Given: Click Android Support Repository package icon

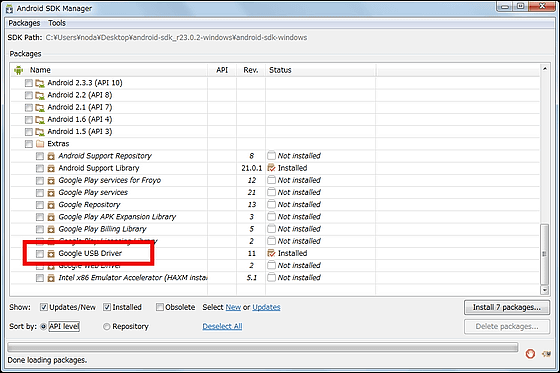Looking at the screenshot, I should (51, 156).
